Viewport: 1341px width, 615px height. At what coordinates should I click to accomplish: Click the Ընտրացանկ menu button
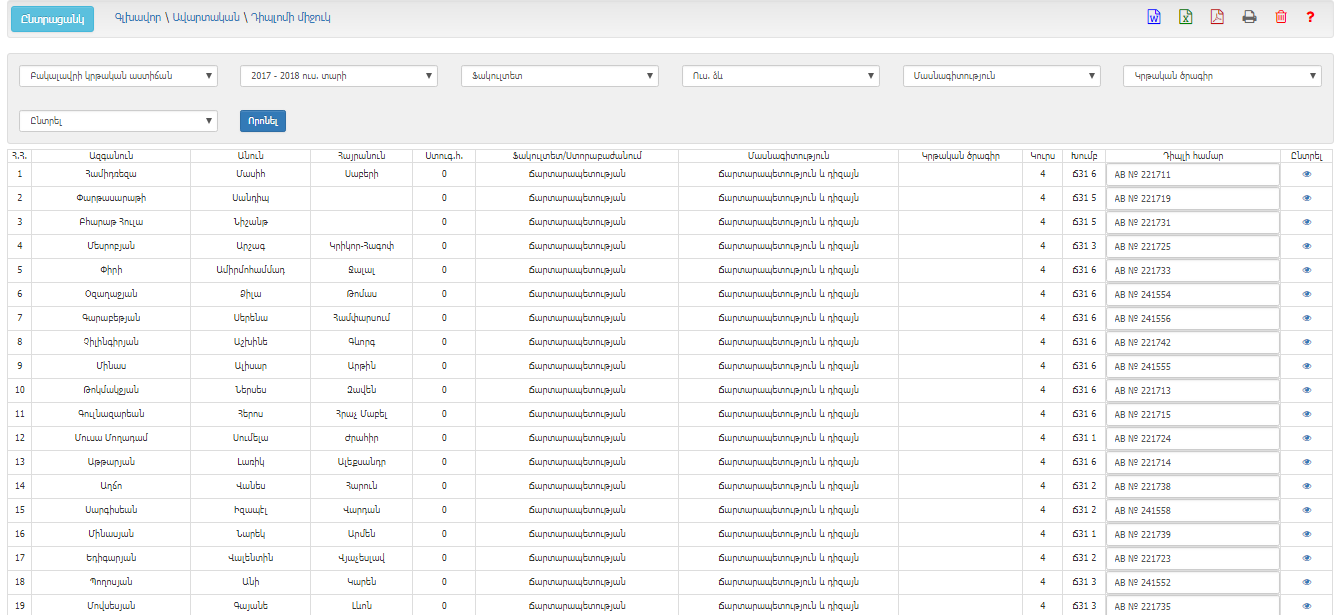pyautogui.click(x=51, y=19)
